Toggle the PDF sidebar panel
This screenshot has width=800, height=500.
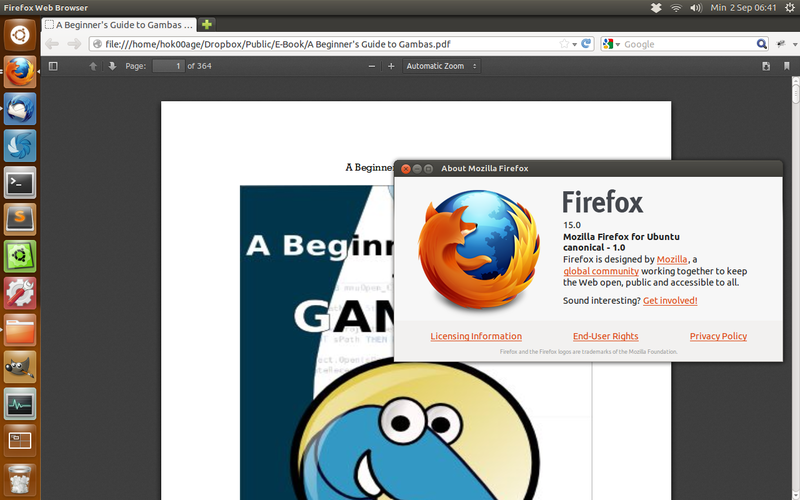[53, 66]
